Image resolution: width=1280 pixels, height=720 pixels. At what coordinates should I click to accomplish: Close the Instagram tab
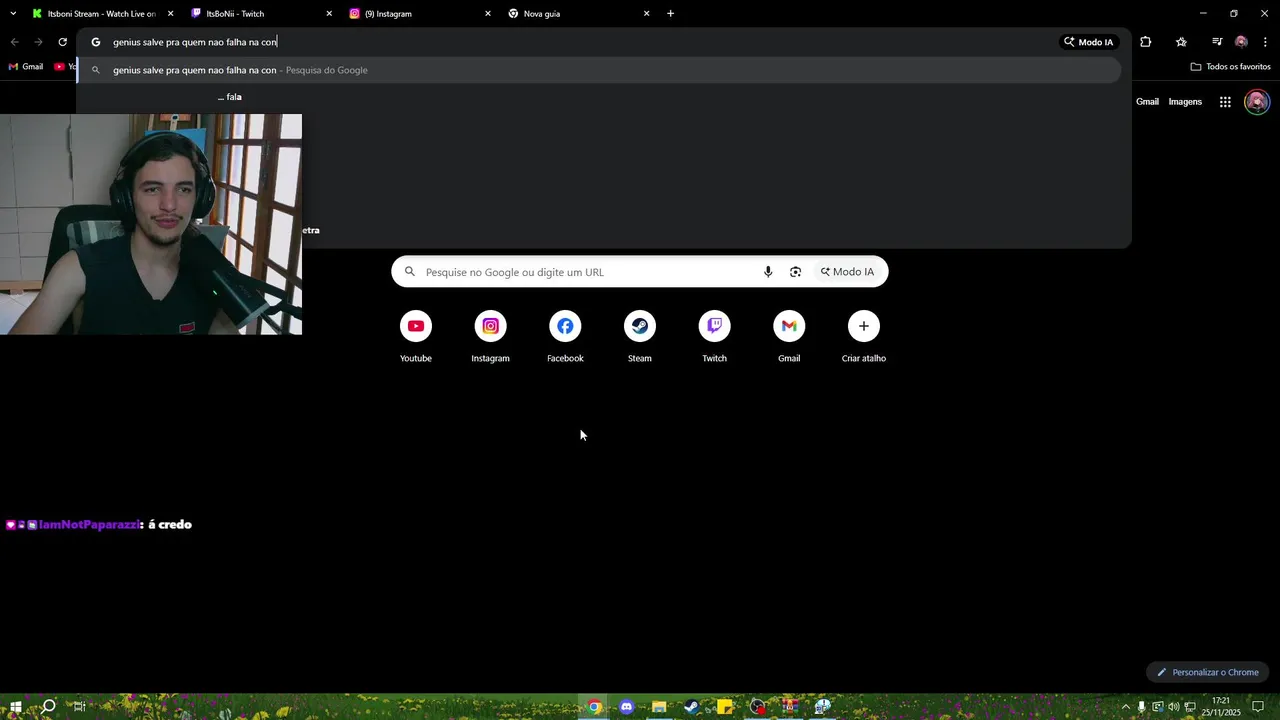488,14
